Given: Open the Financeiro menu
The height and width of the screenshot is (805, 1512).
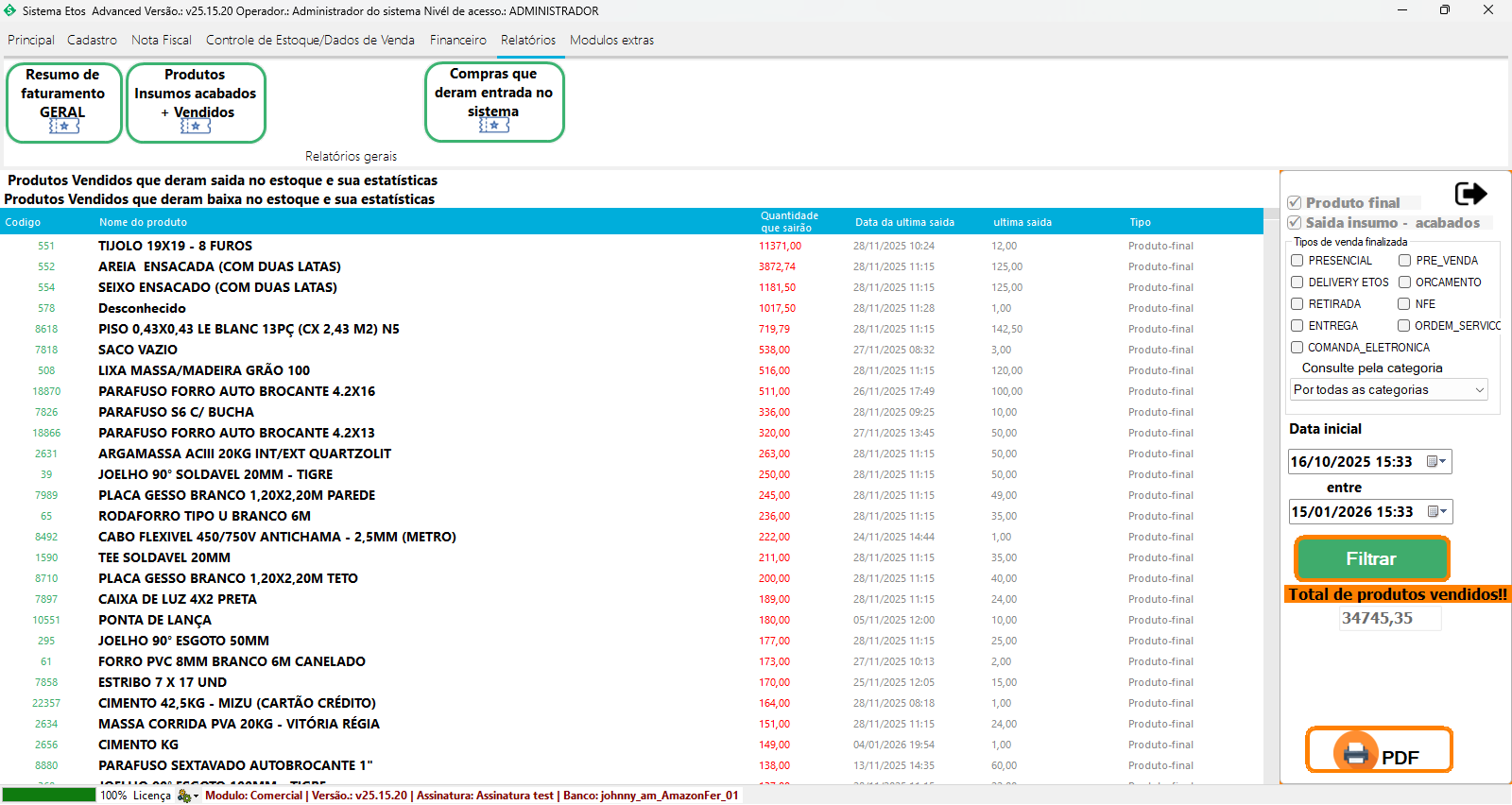Looking at the screenshot, I should tap(457, 40).
